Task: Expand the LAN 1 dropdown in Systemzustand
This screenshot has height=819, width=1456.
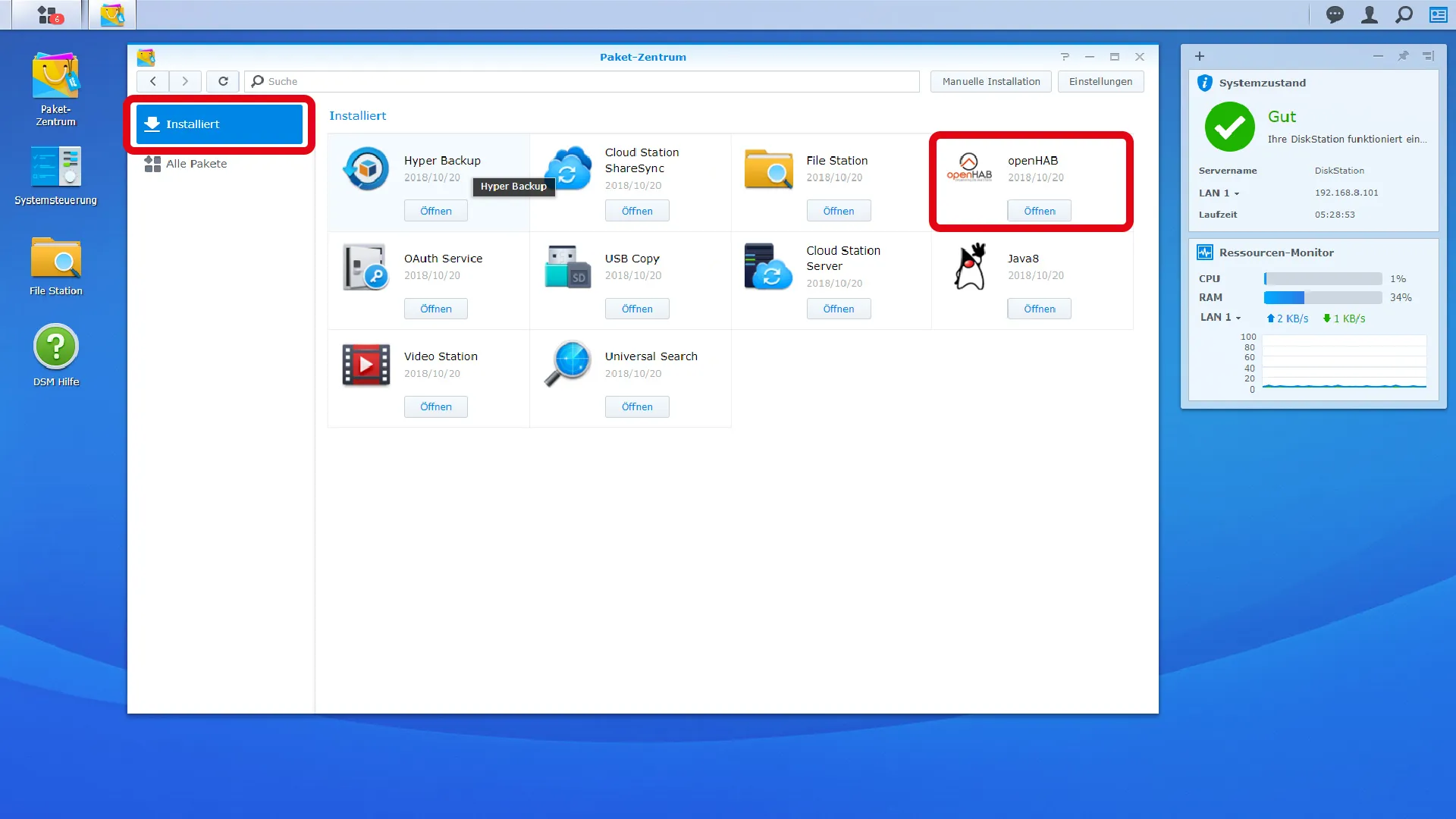Action: [1219, 193]
